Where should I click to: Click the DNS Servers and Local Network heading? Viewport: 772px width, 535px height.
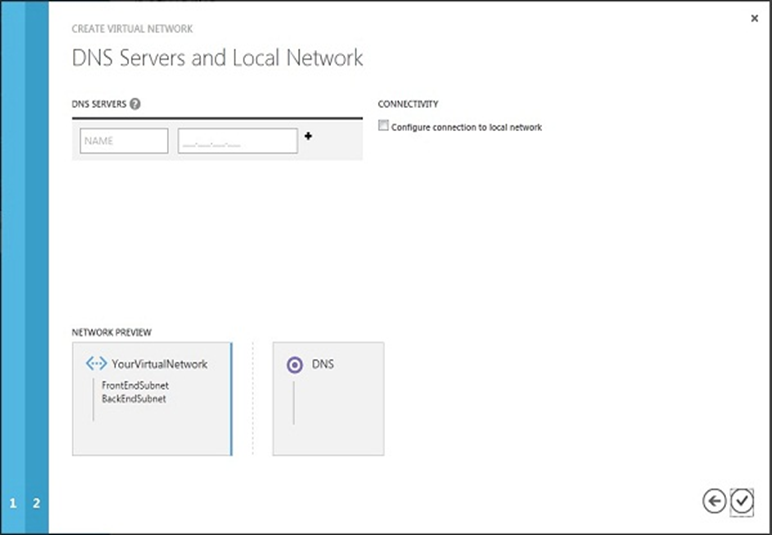(x=217, y=58)
